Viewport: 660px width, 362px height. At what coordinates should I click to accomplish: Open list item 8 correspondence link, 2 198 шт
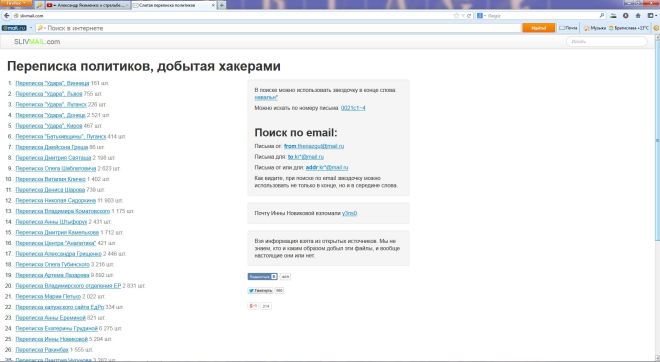point(53,158)
